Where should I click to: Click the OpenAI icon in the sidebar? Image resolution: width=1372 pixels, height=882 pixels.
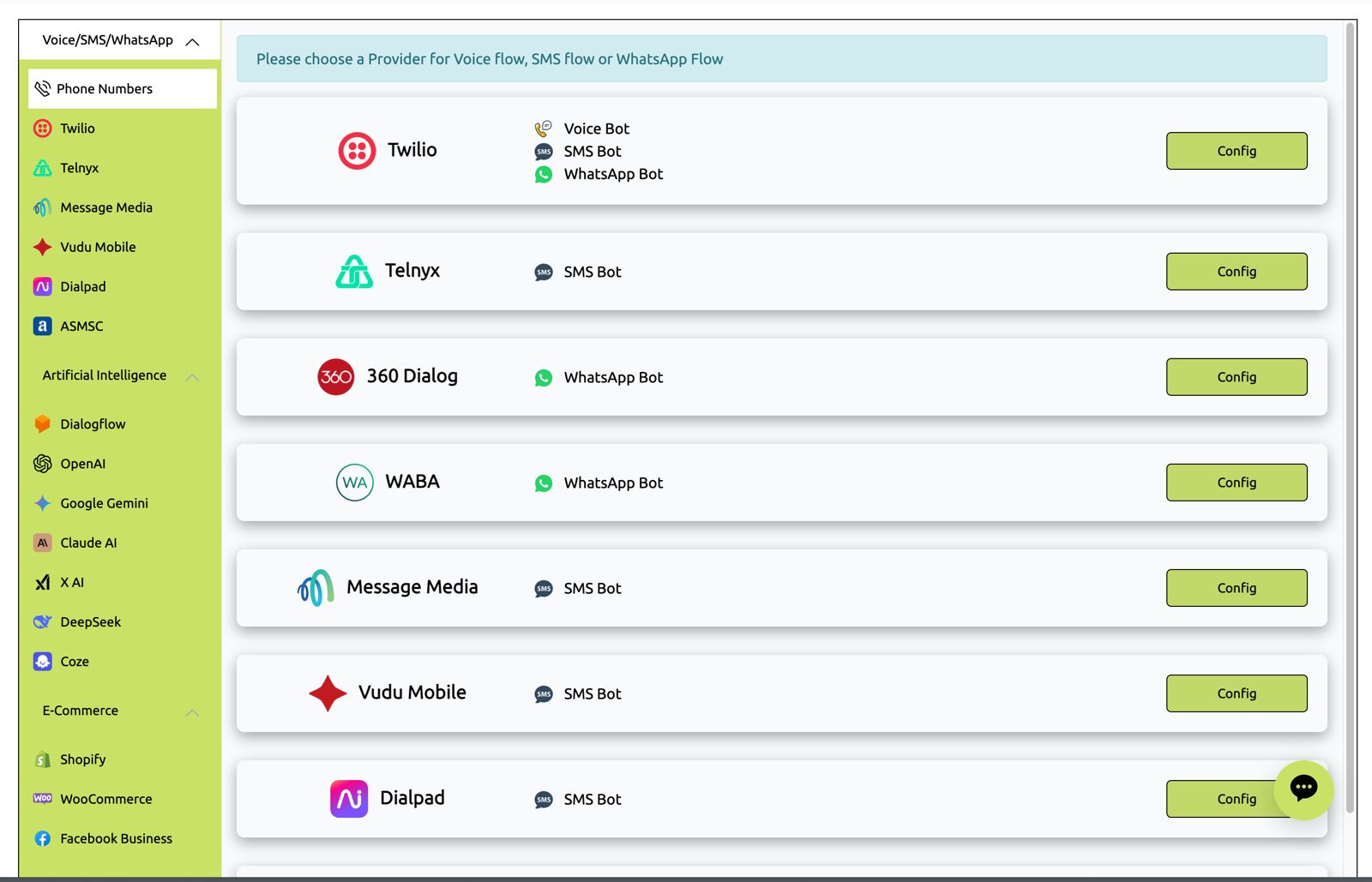pos(42,464)
